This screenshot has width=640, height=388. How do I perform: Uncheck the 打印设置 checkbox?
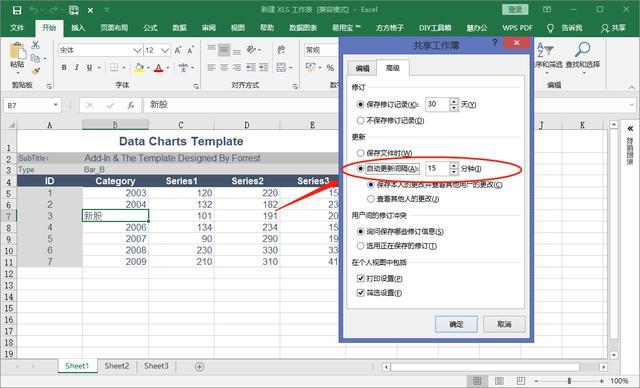[x=360, y=278]
